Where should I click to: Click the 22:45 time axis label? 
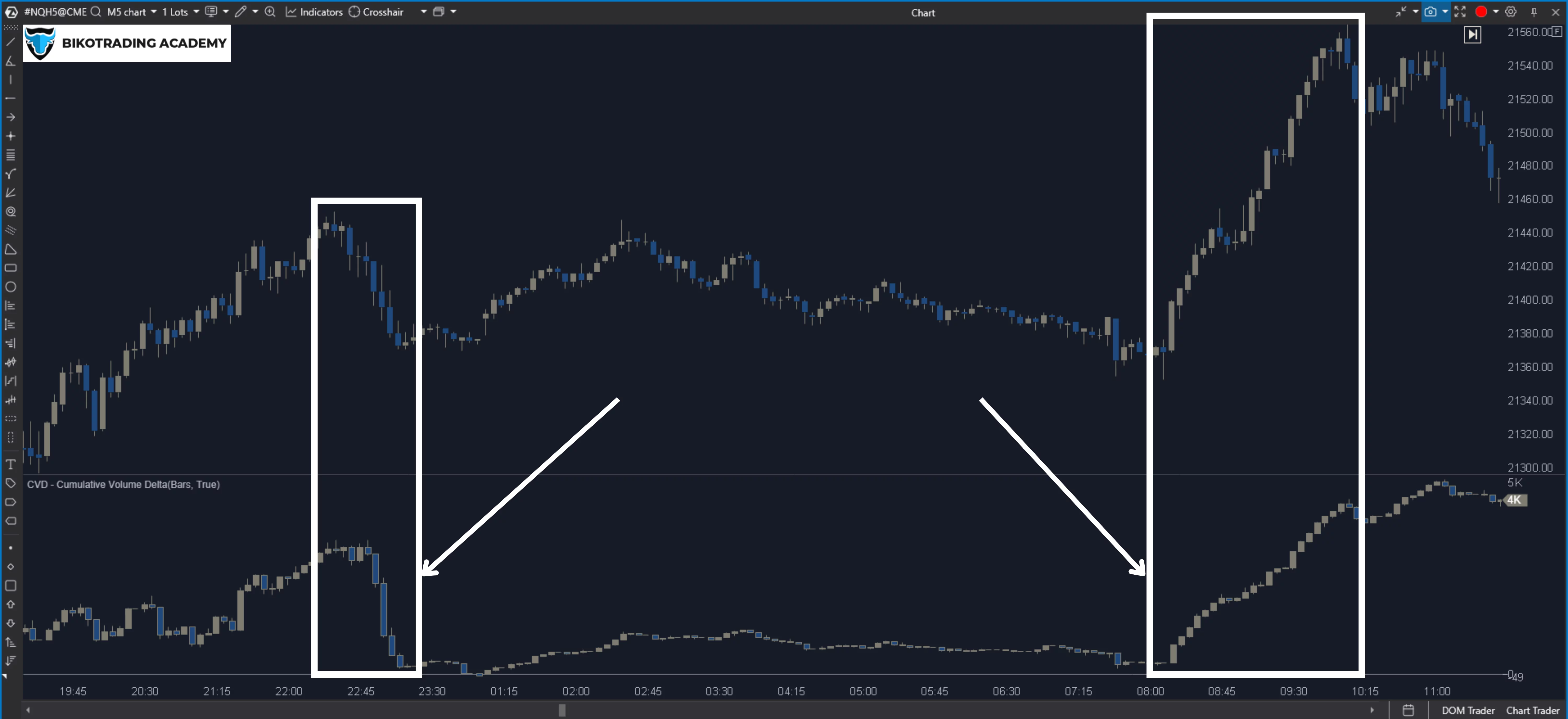360,691
